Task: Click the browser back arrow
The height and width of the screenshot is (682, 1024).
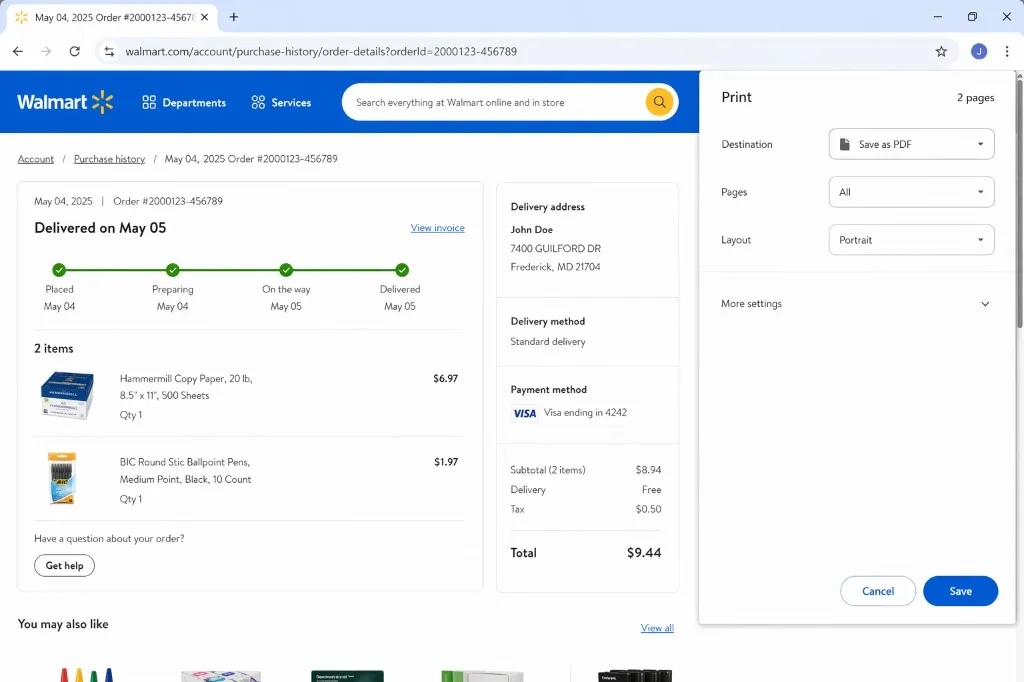Action: point(17,50)
